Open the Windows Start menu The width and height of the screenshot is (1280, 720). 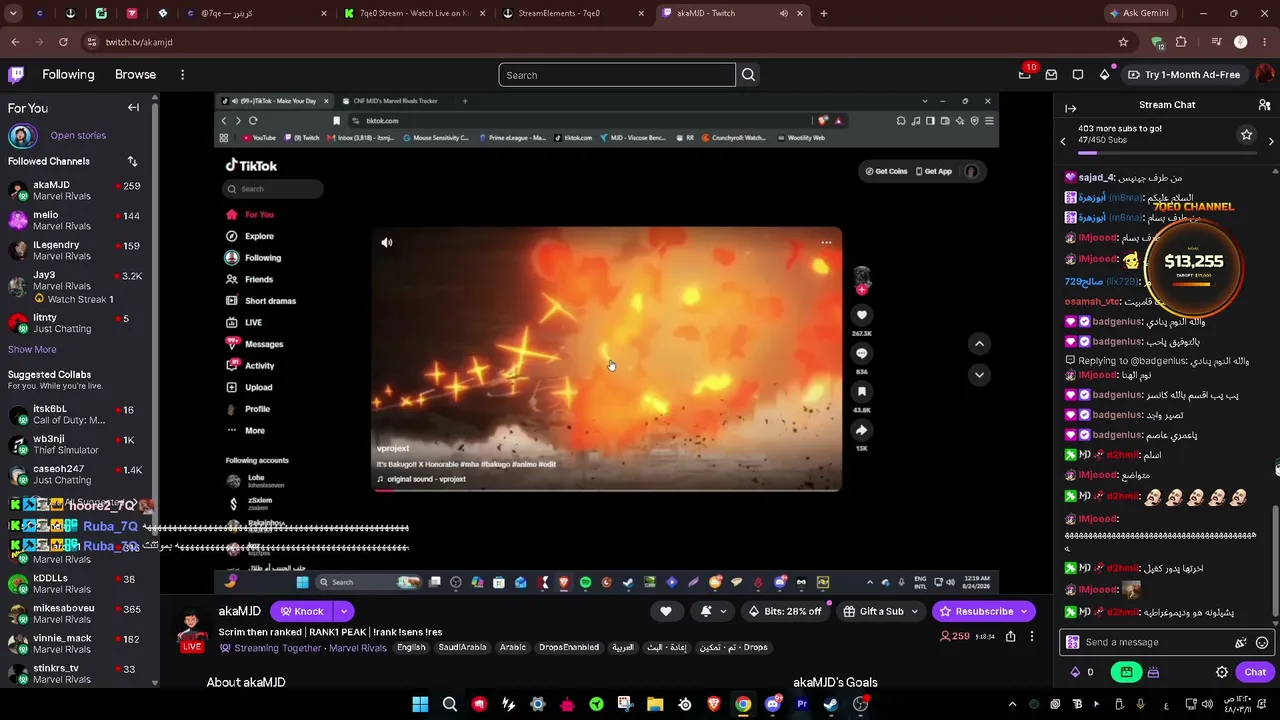(x=420, y=704)
